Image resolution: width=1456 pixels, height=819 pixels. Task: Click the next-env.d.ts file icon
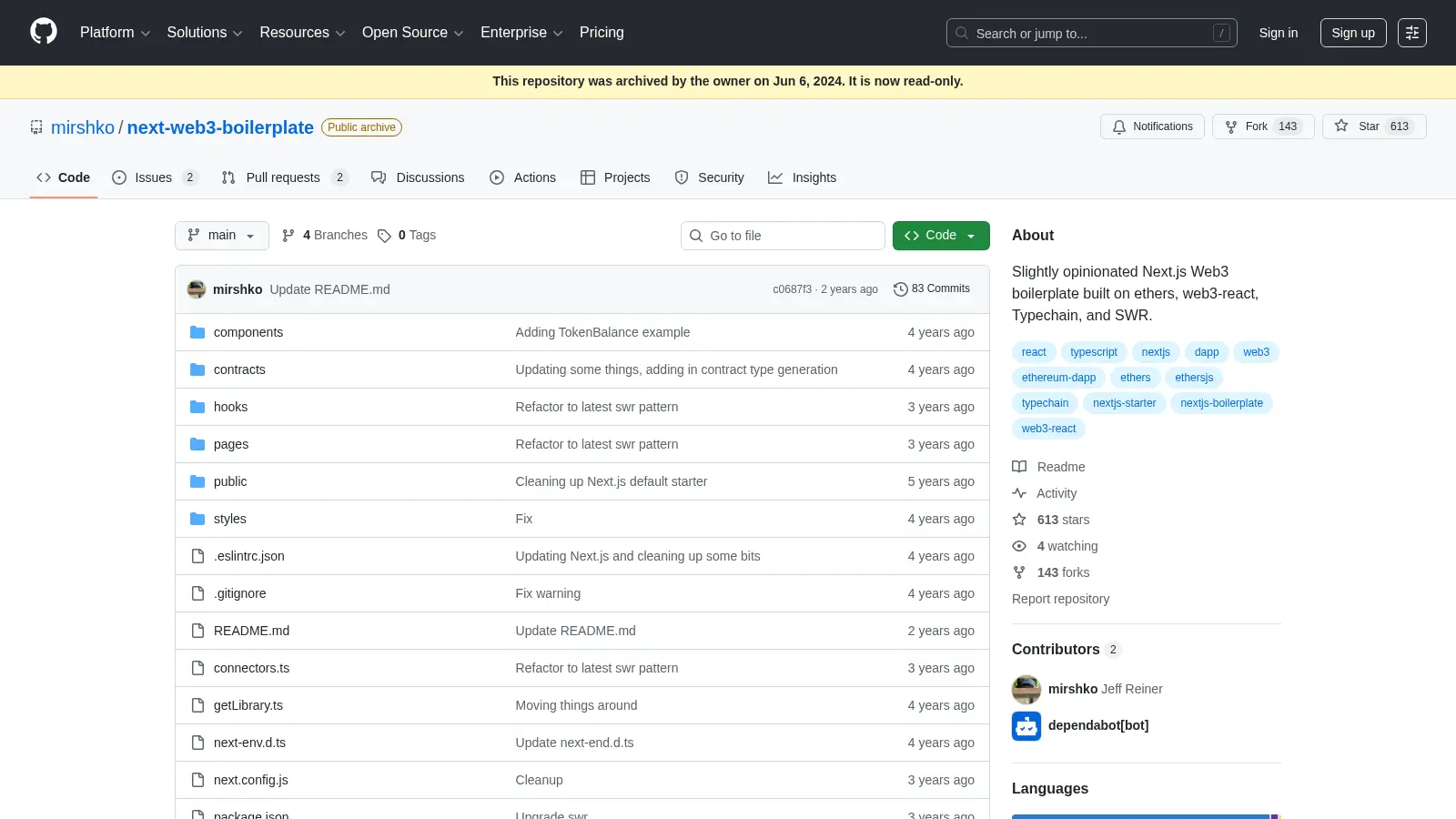click(197, 743)
